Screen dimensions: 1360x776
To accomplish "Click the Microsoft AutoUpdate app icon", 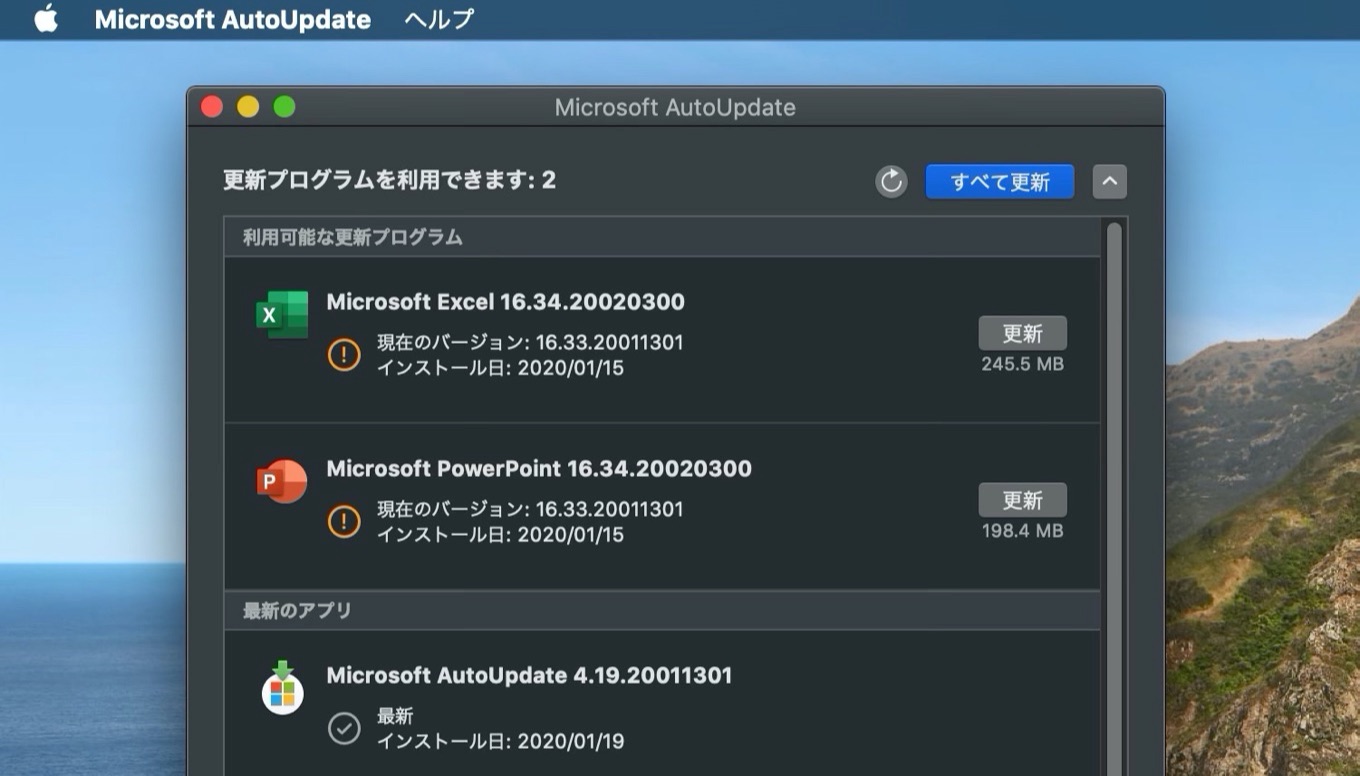I will coord(283,688).
